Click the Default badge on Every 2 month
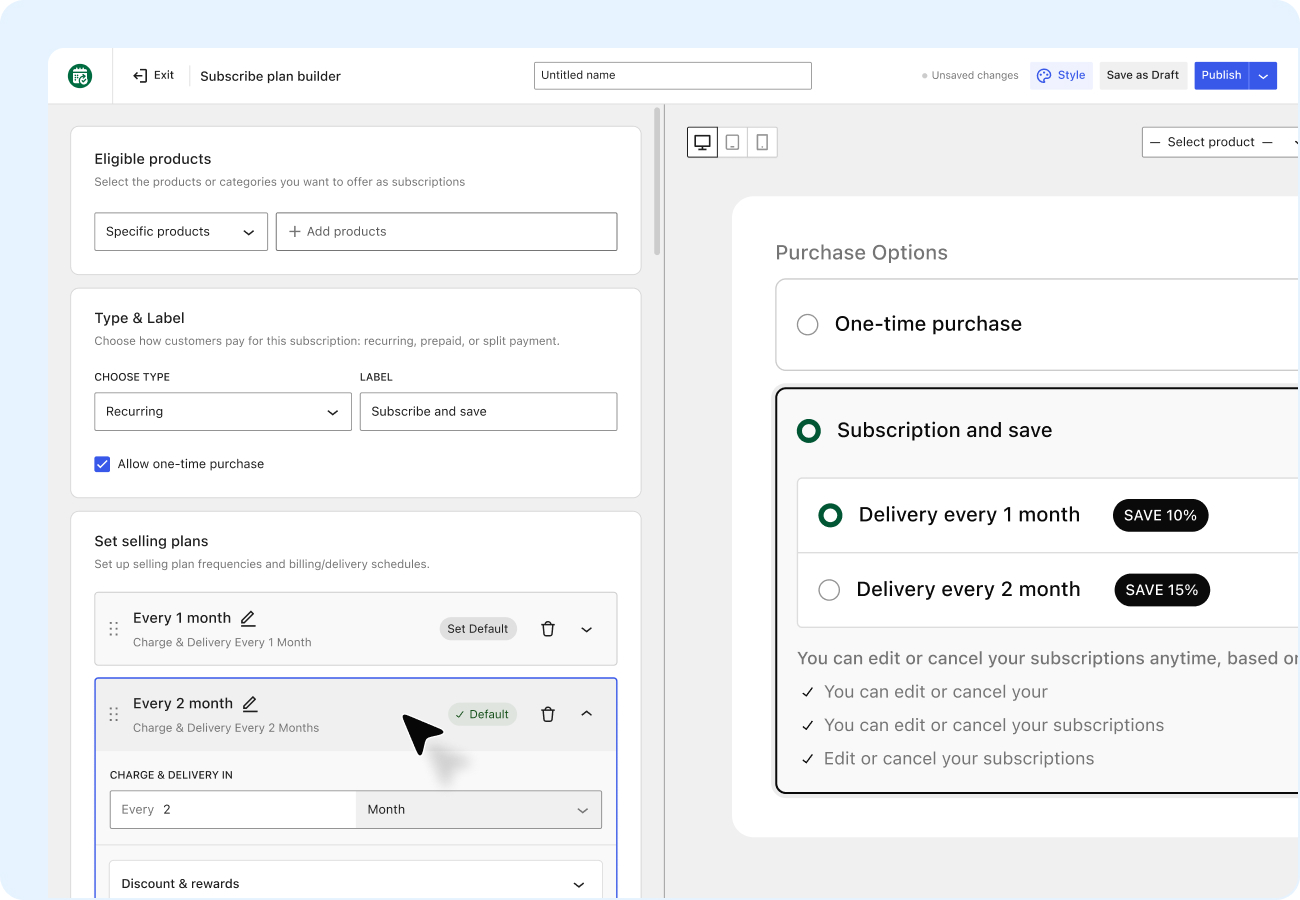Image resolution: width=1300 pixels, height=900 pixels. click(x=482, y=714)
